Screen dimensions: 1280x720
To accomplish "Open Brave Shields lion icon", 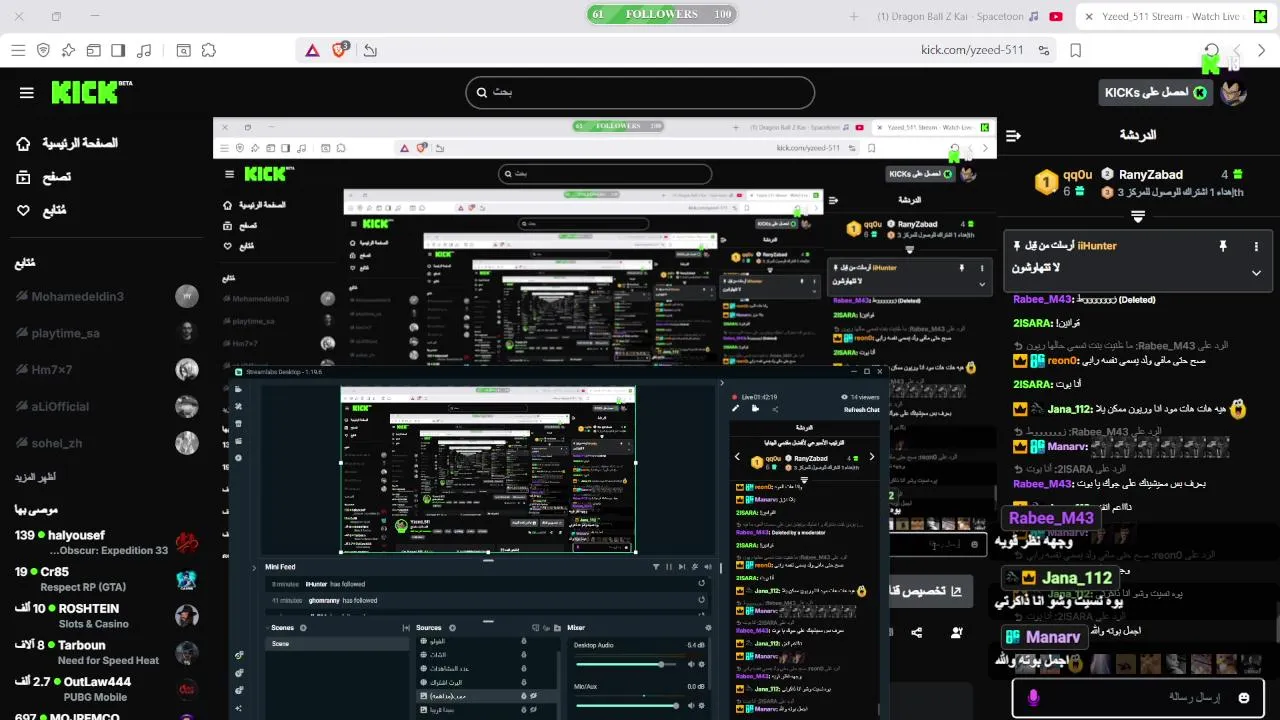I will (x=339, y=50).
